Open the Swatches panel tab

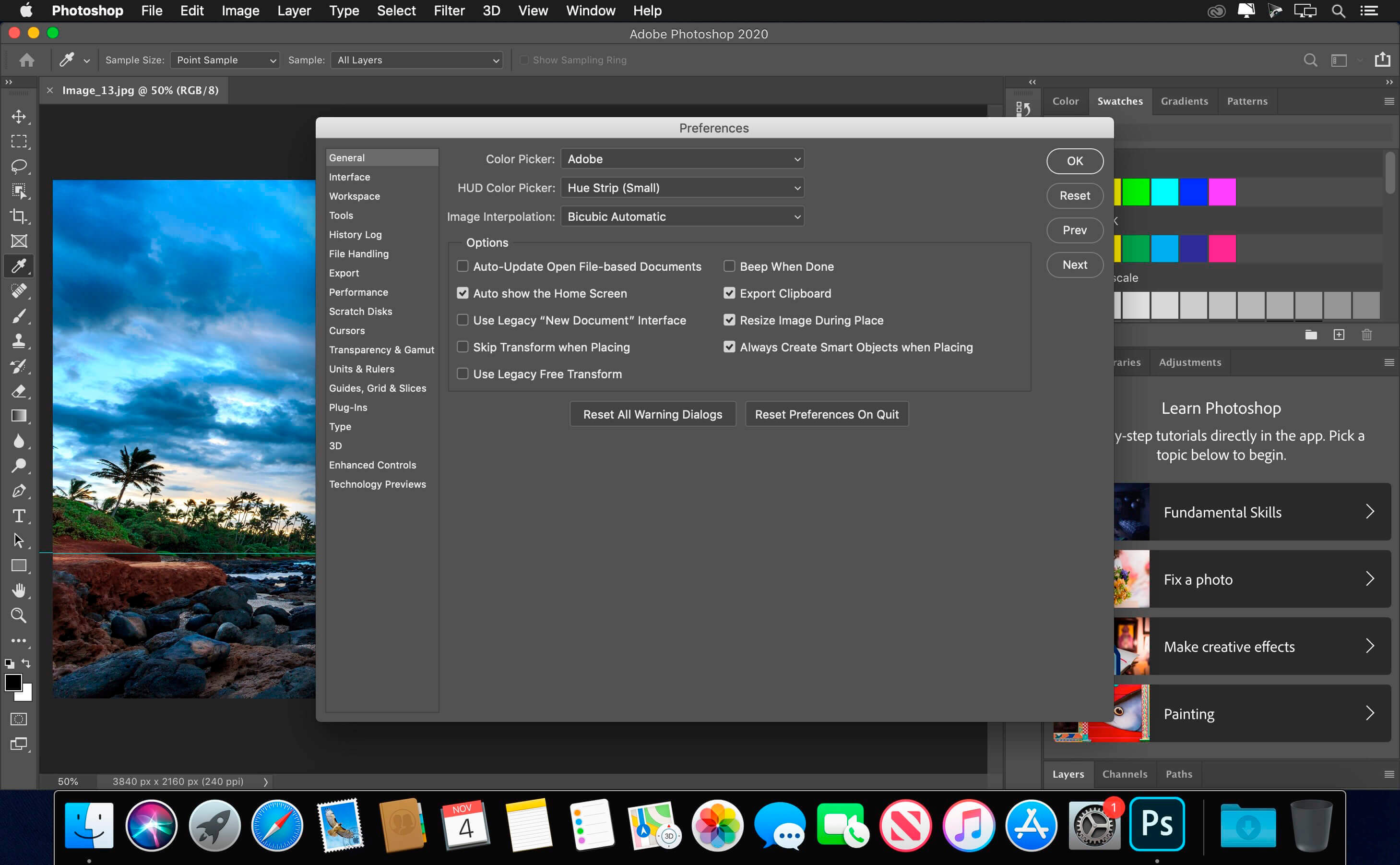1118,101
